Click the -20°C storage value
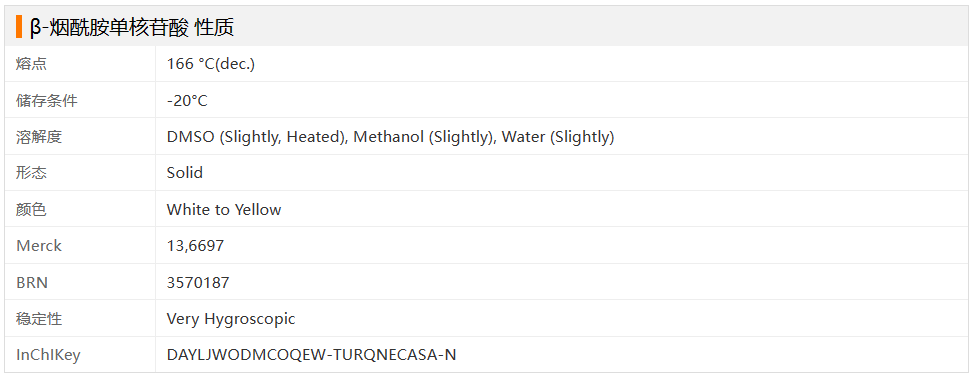Image resolution: width=973 pixels, height=378 pixels. coord(187,101)
